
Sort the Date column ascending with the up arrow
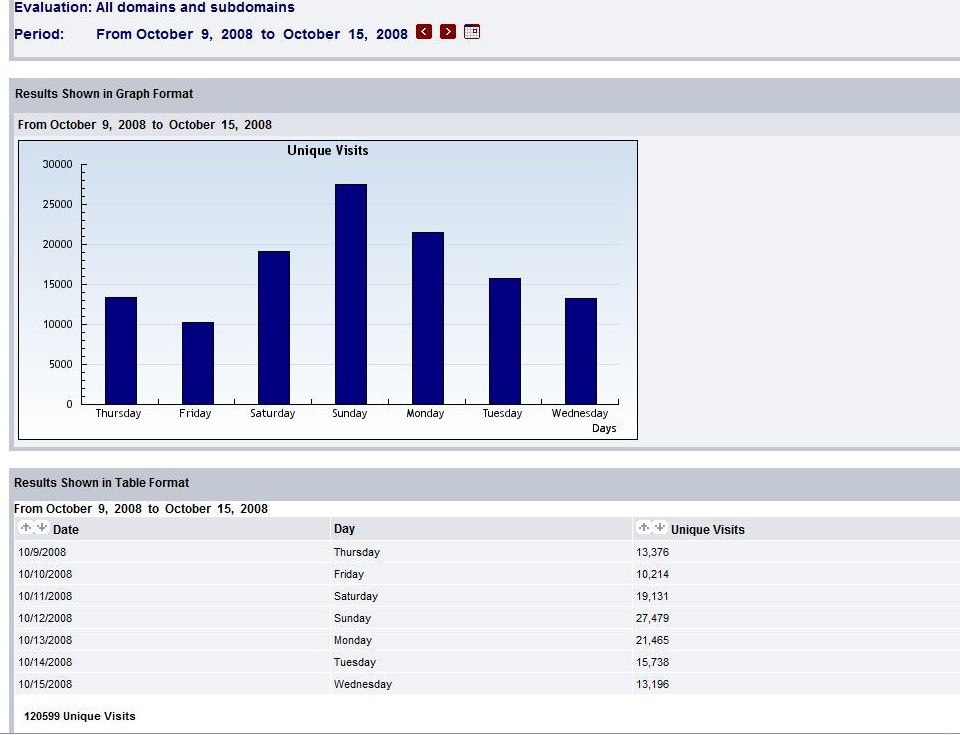click(26, 527)
